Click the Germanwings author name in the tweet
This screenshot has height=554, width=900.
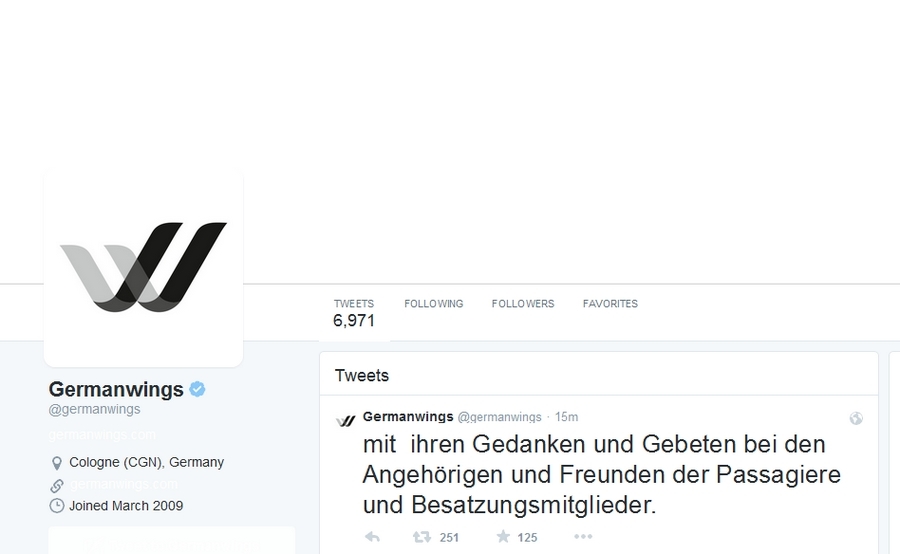pos(408,417)
